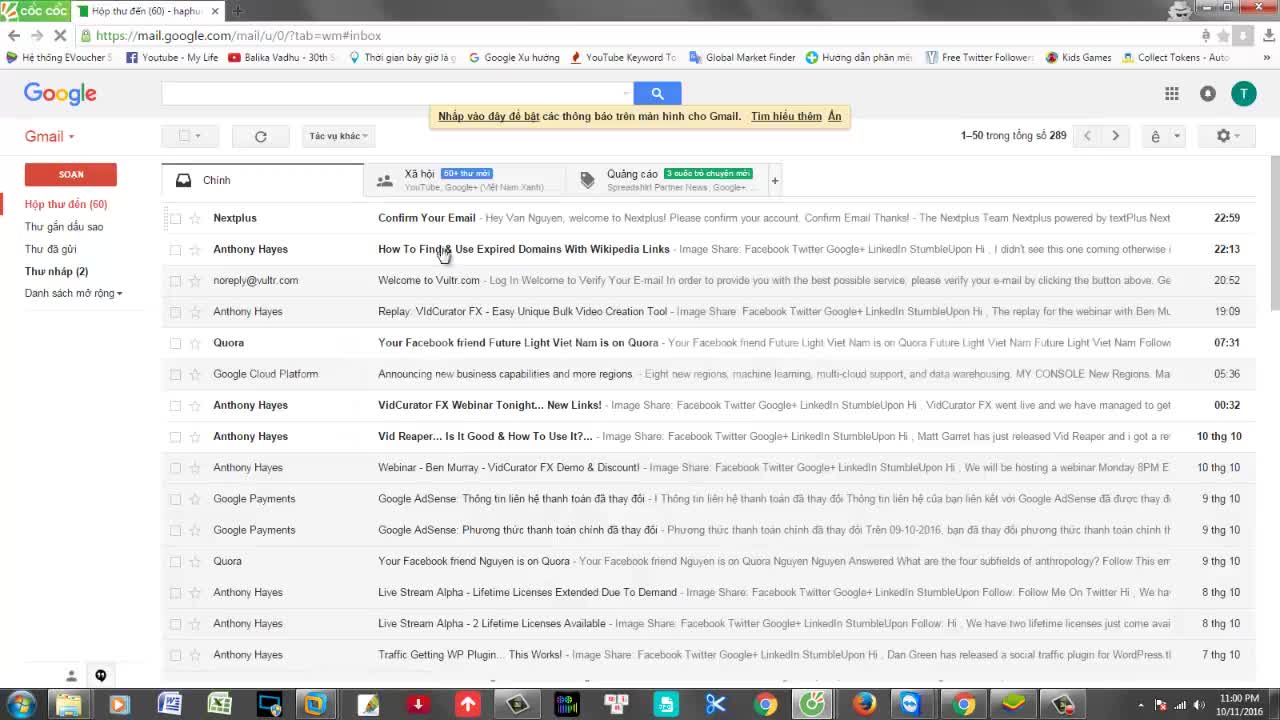Open Tác vụ khác dropdown
Screen dimensions: 1280x720
338,136
